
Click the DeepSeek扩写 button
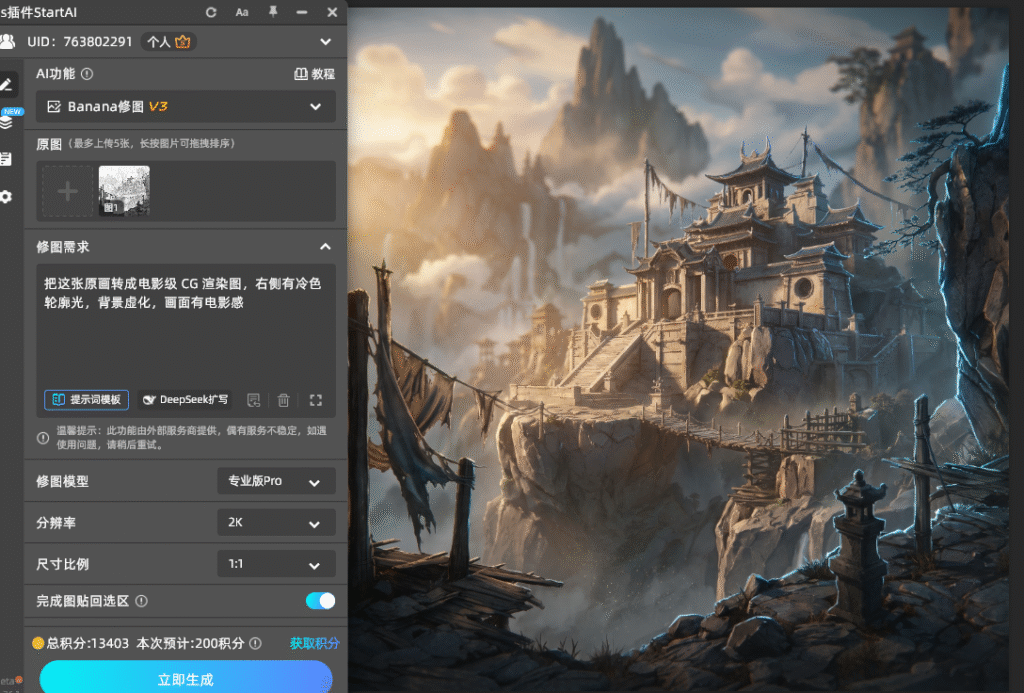(185, 400)
